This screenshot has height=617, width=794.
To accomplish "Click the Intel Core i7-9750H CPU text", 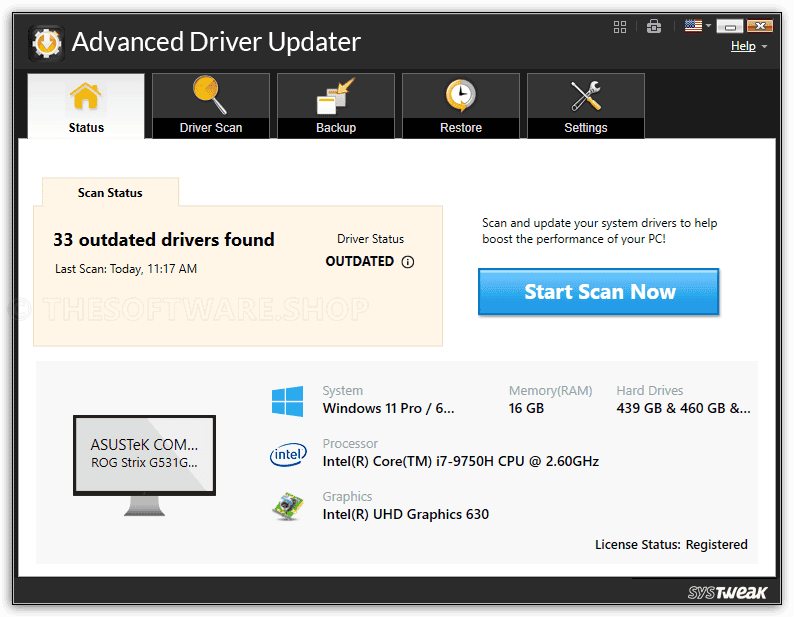I will (461, 461).
